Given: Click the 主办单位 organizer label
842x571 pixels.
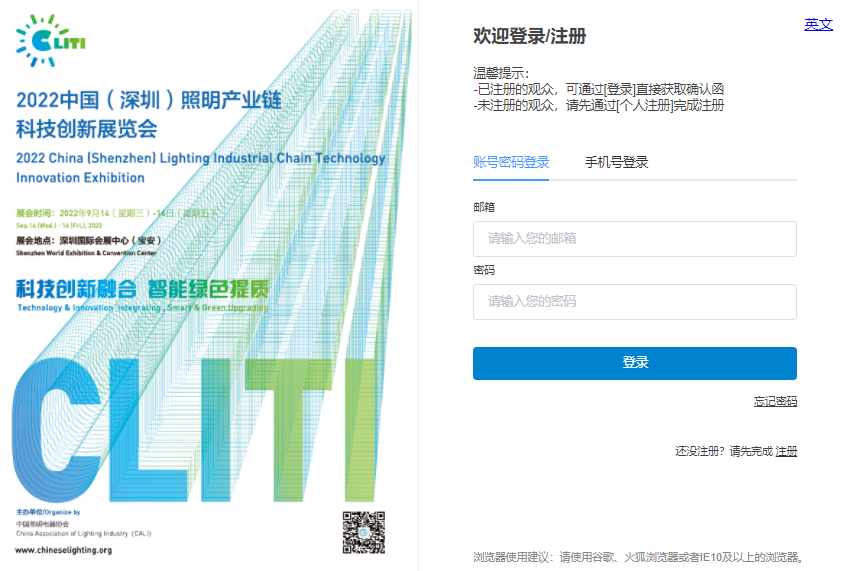Looking at the screenshot, I should click(x=48, y=512).
